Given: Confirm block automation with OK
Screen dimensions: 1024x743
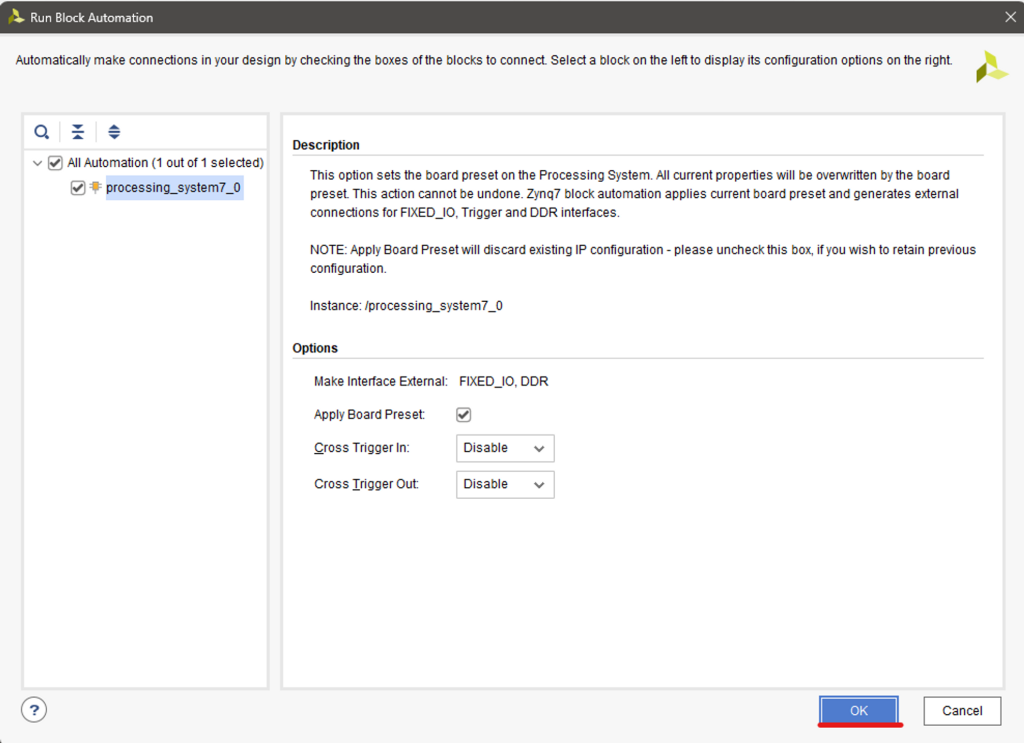Looking at the screenshot, I should point(859,710).
